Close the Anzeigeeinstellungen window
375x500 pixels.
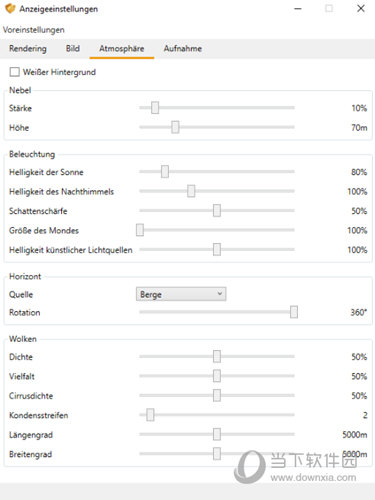[x=361, y=9]
